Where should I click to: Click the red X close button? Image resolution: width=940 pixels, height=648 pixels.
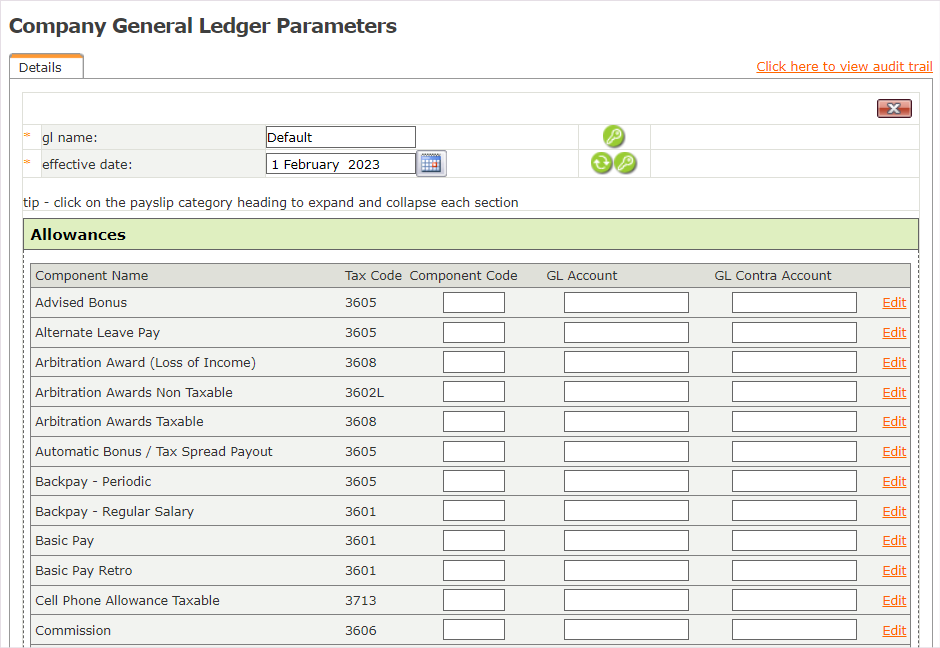coord(894,109)
